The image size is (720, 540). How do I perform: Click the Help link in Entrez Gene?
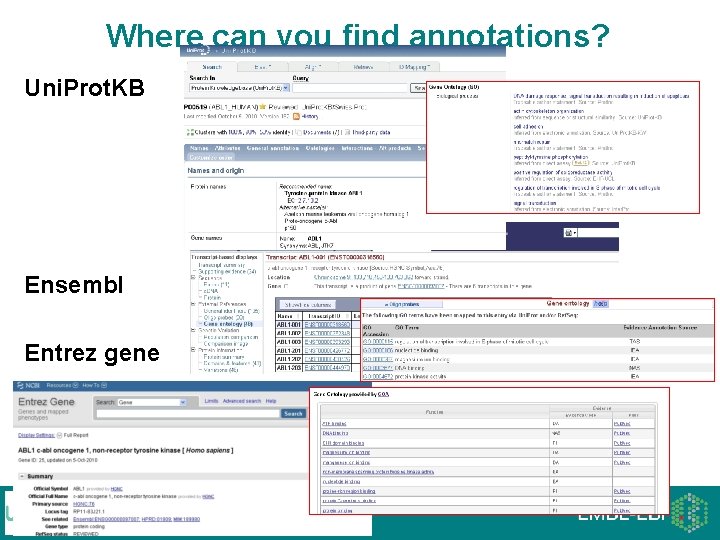point(271,401)
